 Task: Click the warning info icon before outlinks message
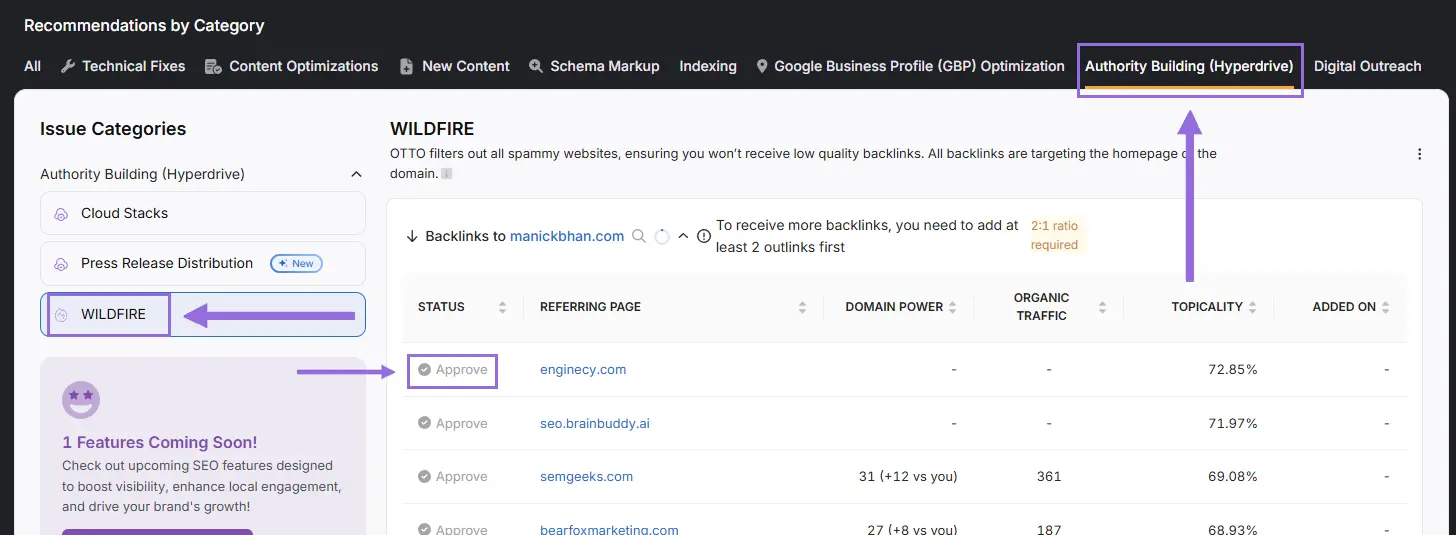pos(704,237)
